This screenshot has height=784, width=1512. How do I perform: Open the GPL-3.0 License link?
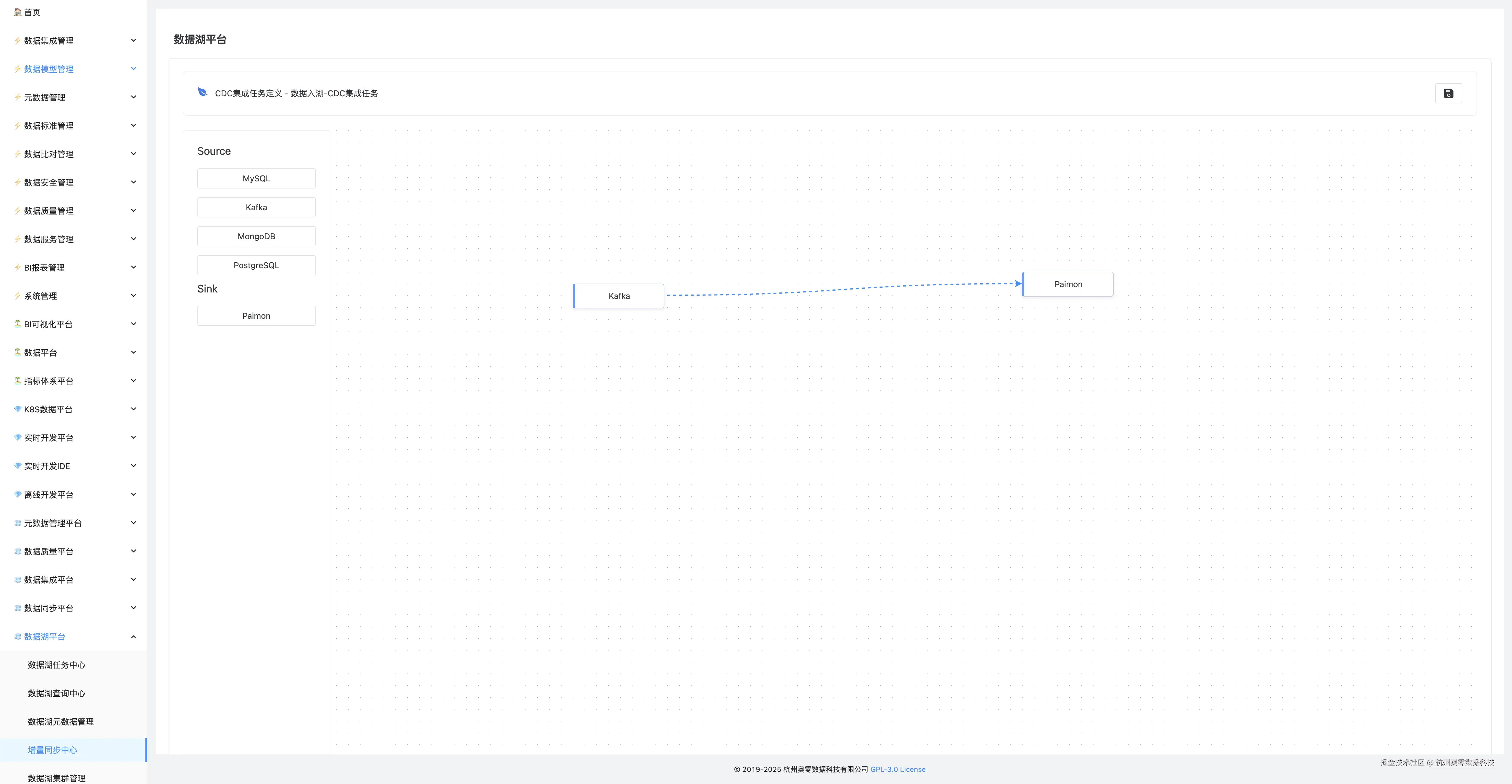click(x=898, y=769)
